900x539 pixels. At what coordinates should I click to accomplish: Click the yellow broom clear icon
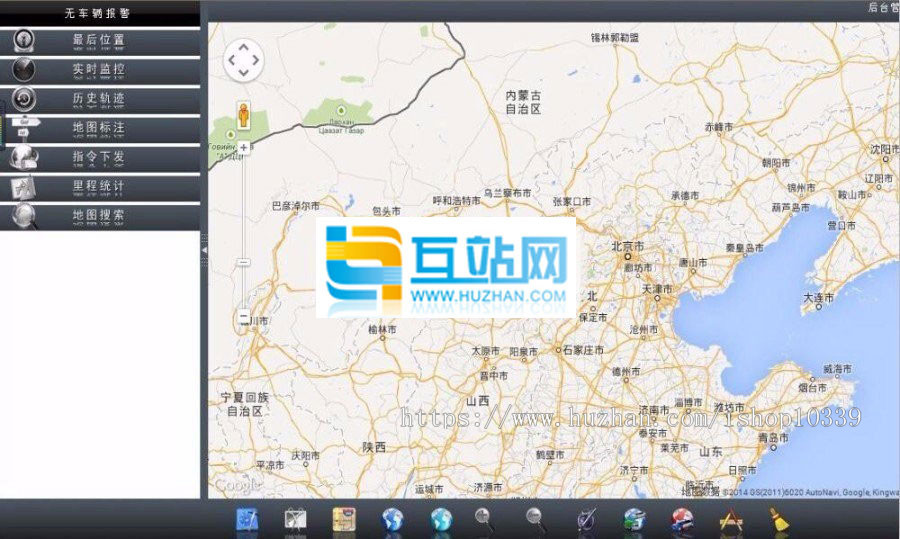(779, 519)
